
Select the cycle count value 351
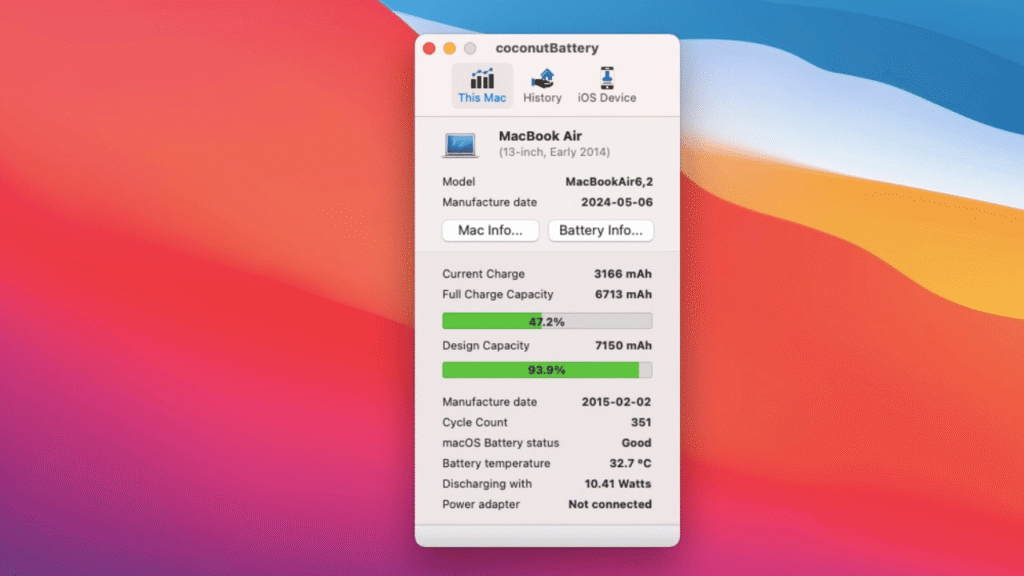pyautogui.click(x=641, y=423)
